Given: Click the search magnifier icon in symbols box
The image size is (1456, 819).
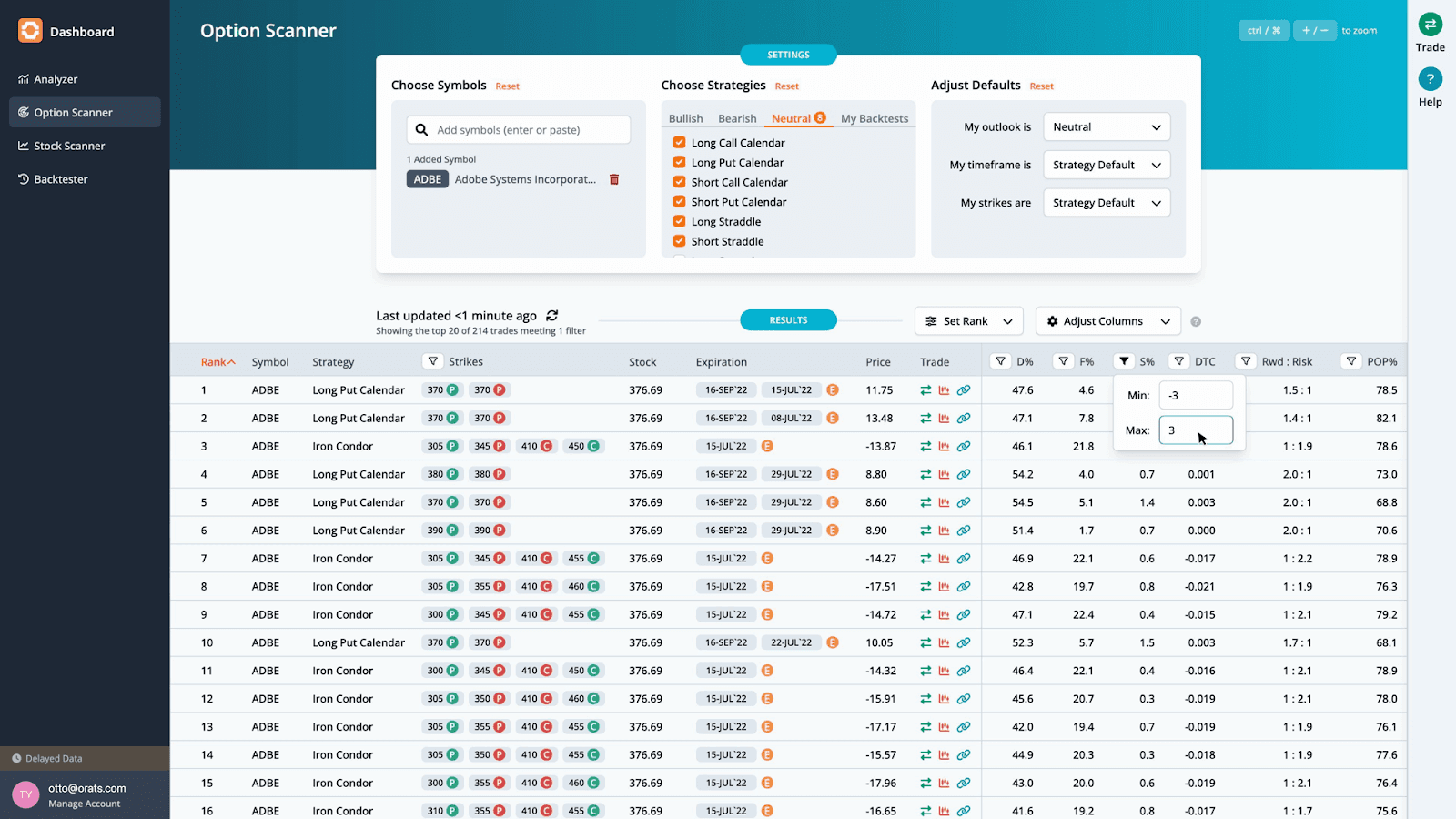Looking at the screenshot, I should tap(422, 130).
